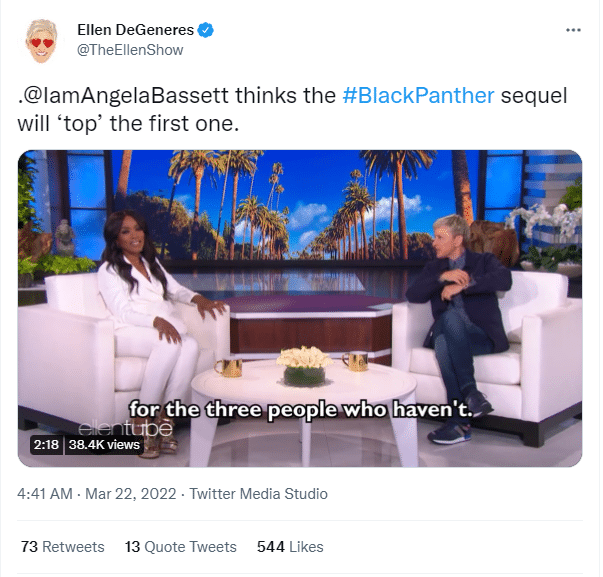This screenshot has height=577, width=603.
Task: Click the Twitter Media Studio source label
Action: click(x=258, y=494)
